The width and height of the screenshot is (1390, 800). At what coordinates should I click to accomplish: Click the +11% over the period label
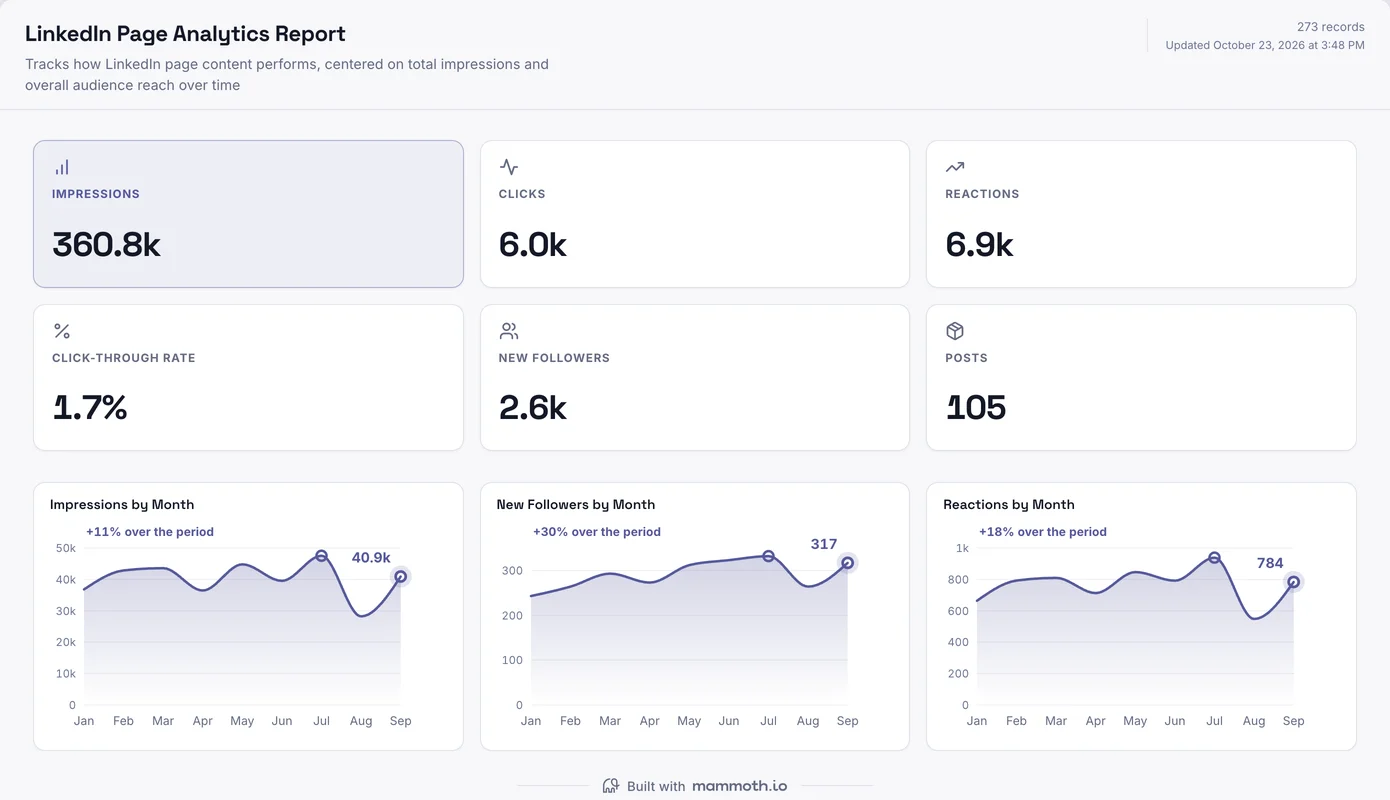[150, 532]
